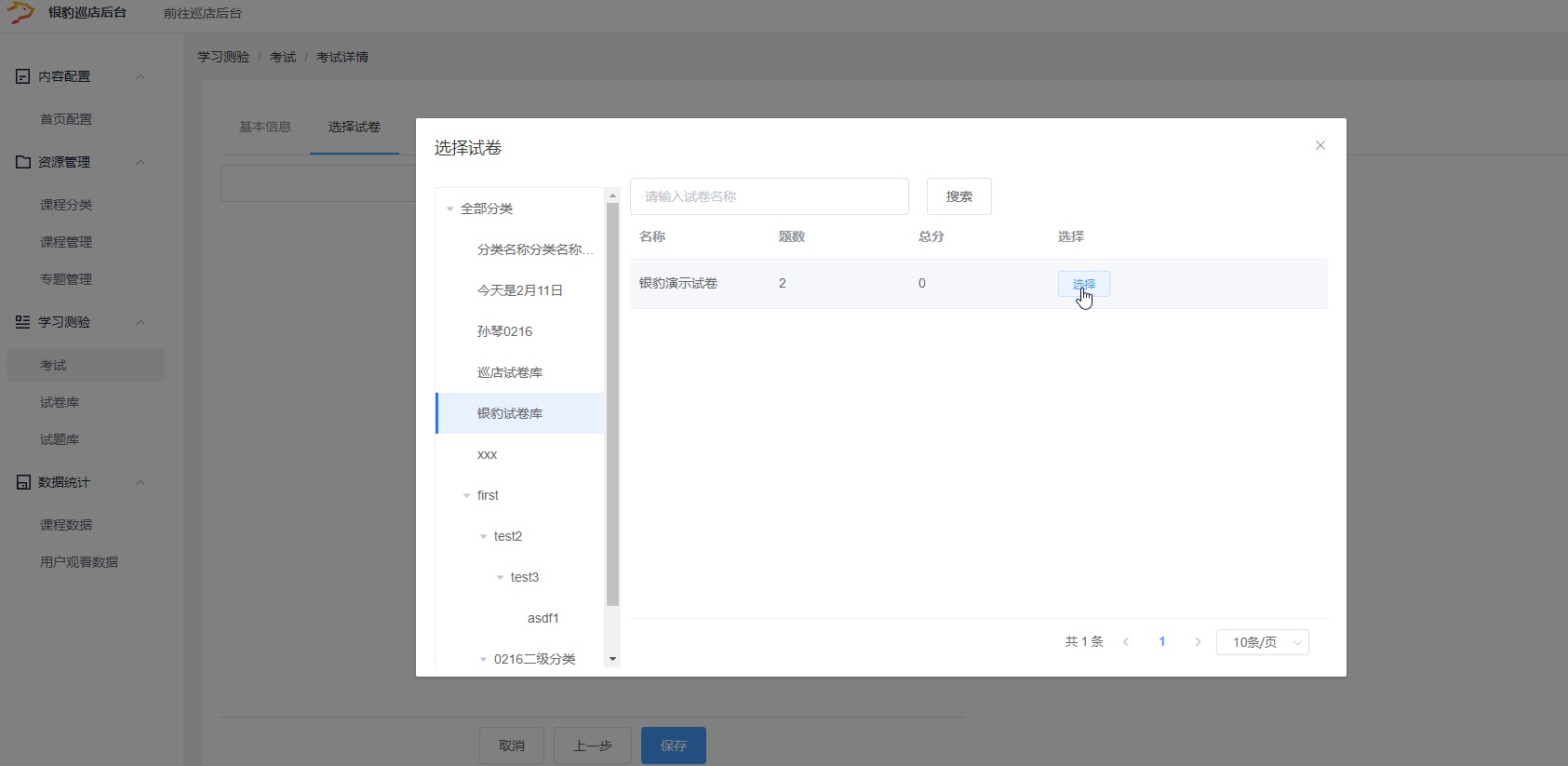The image size is (1568, 766).
Task: Close the 选择试卷 dialog
Action: tap(1320, 145)
